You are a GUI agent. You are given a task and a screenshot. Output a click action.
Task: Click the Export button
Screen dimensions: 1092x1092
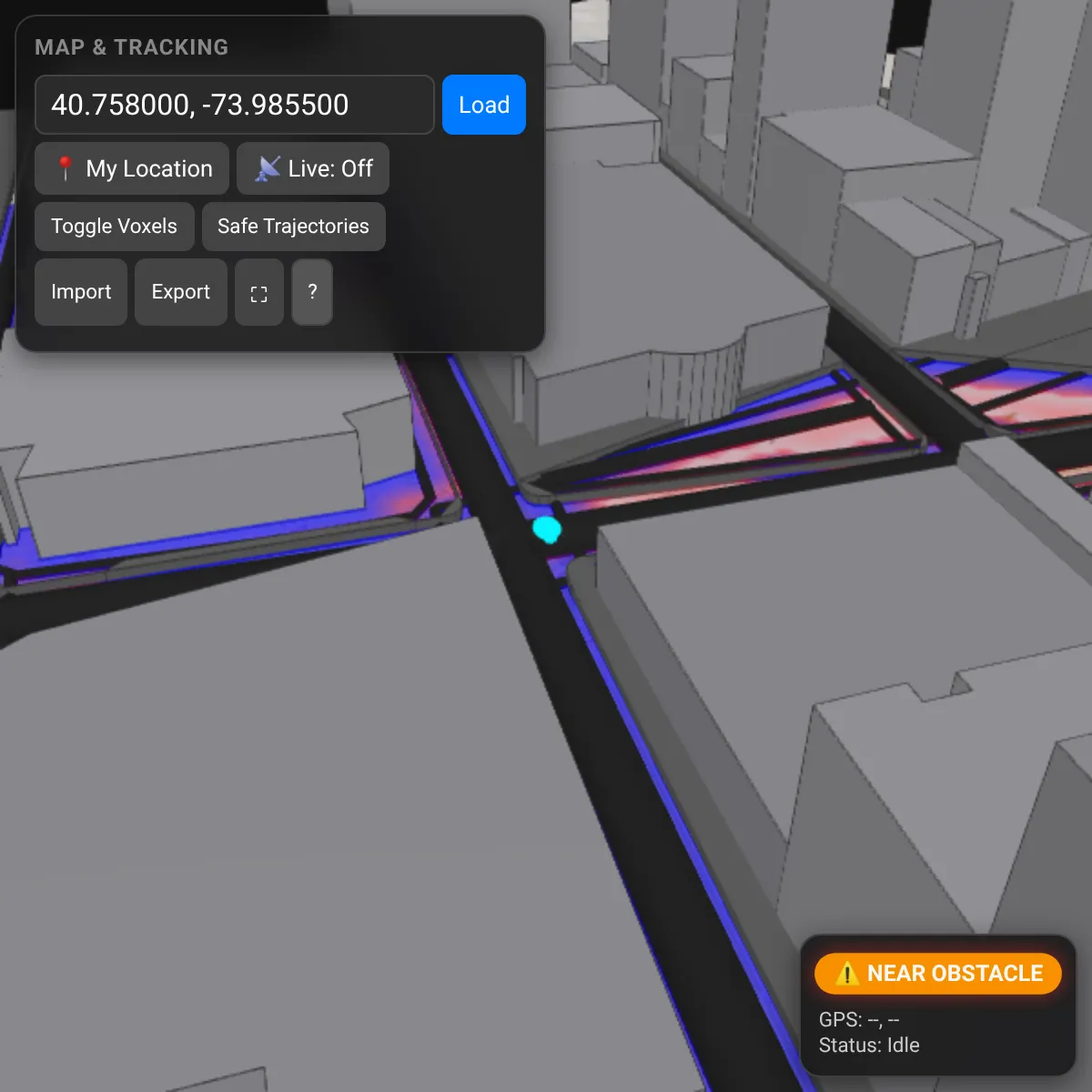(x=181, y=292)
